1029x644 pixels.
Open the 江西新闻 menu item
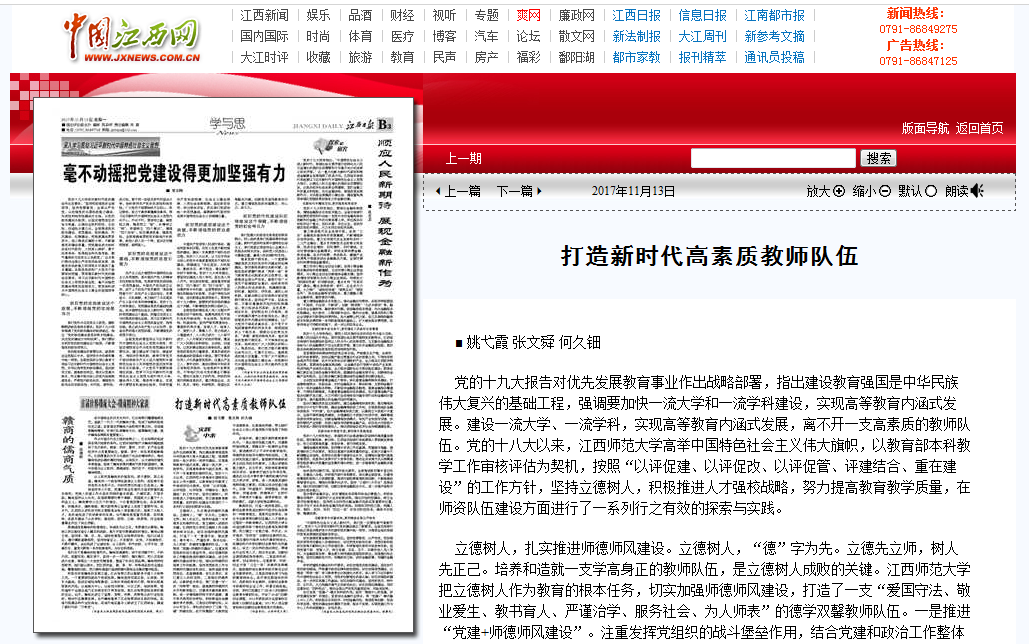coord(264,16)
